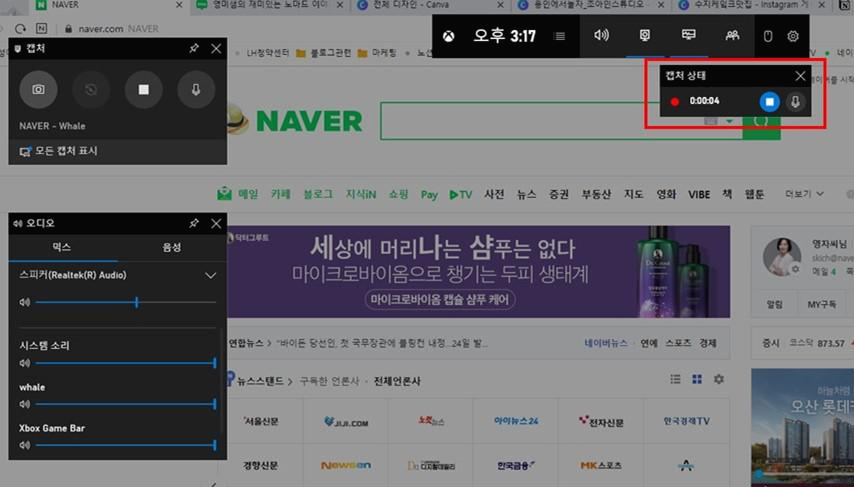The width and height of the screenshot is (854, 487).
Task: Pin the Capture widget
Action: (x=194, y=48)
